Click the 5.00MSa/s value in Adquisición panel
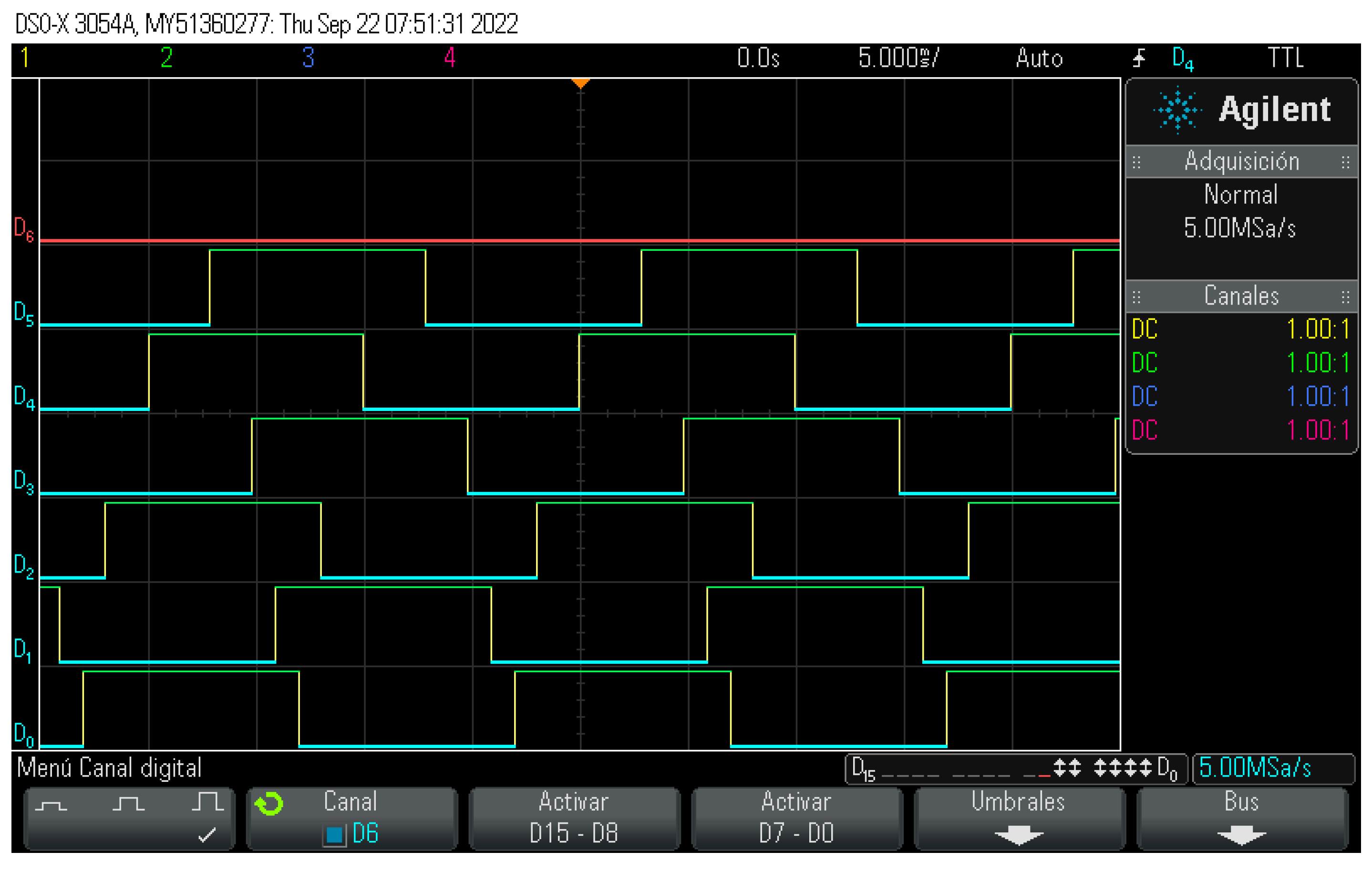The height and width of the screenshot is (872, 1372). (1240, 228)
